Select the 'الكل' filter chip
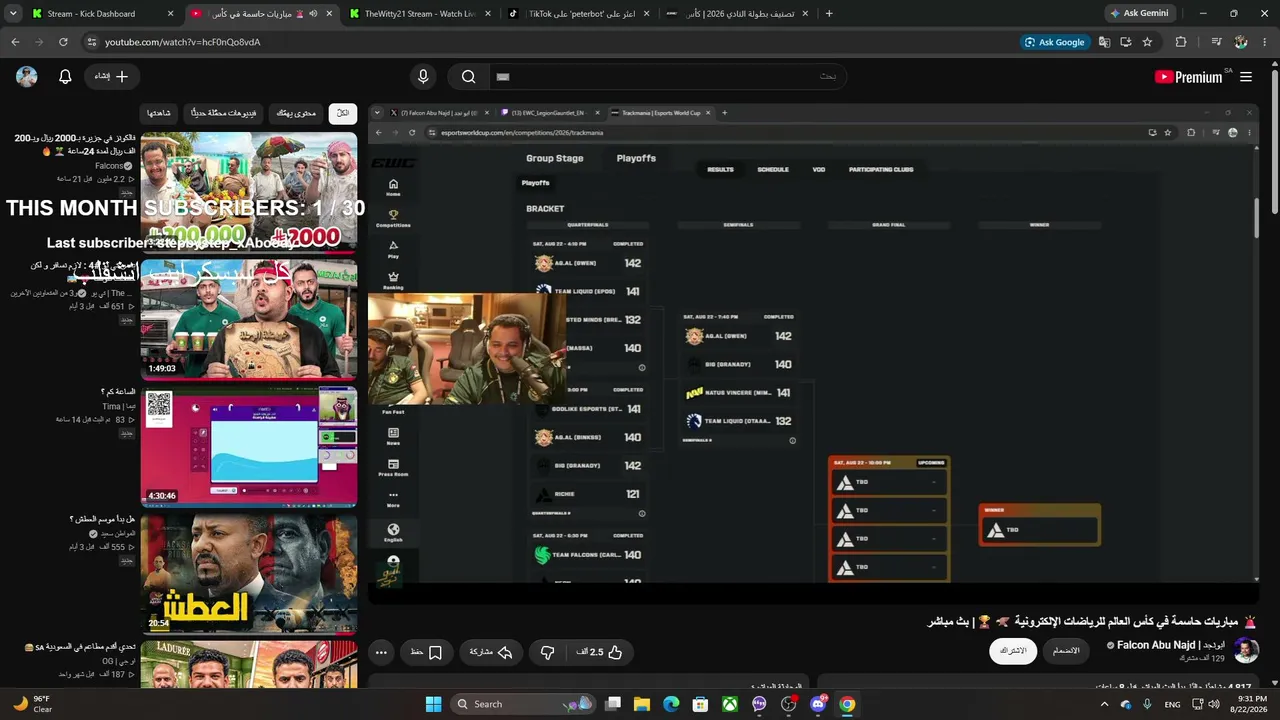The width and height of the screenshot is (1280, 720). (343, 113)
